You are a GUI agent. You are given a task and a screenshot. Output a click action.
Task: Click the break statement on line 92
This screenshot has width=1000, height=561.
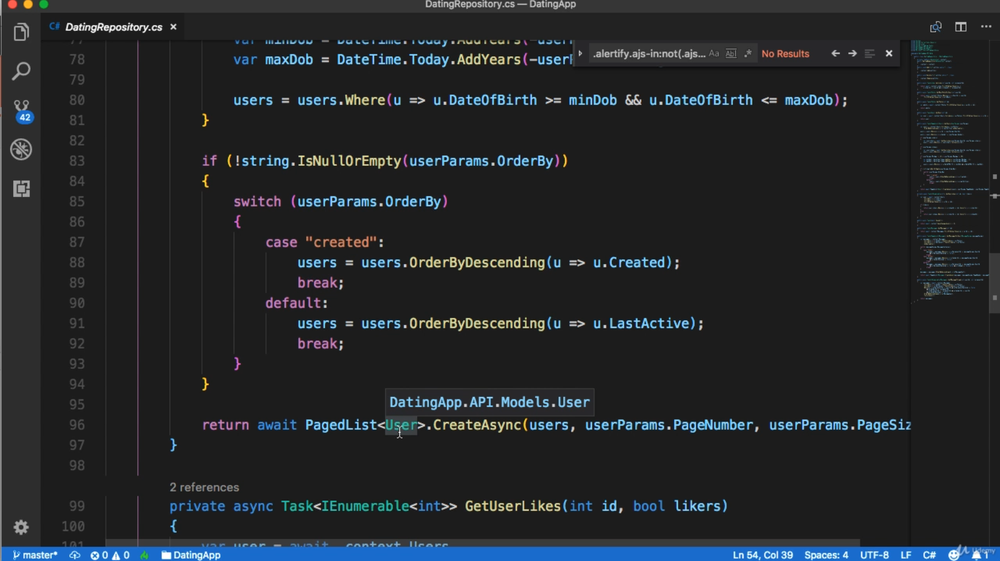[x=320, y=344]
